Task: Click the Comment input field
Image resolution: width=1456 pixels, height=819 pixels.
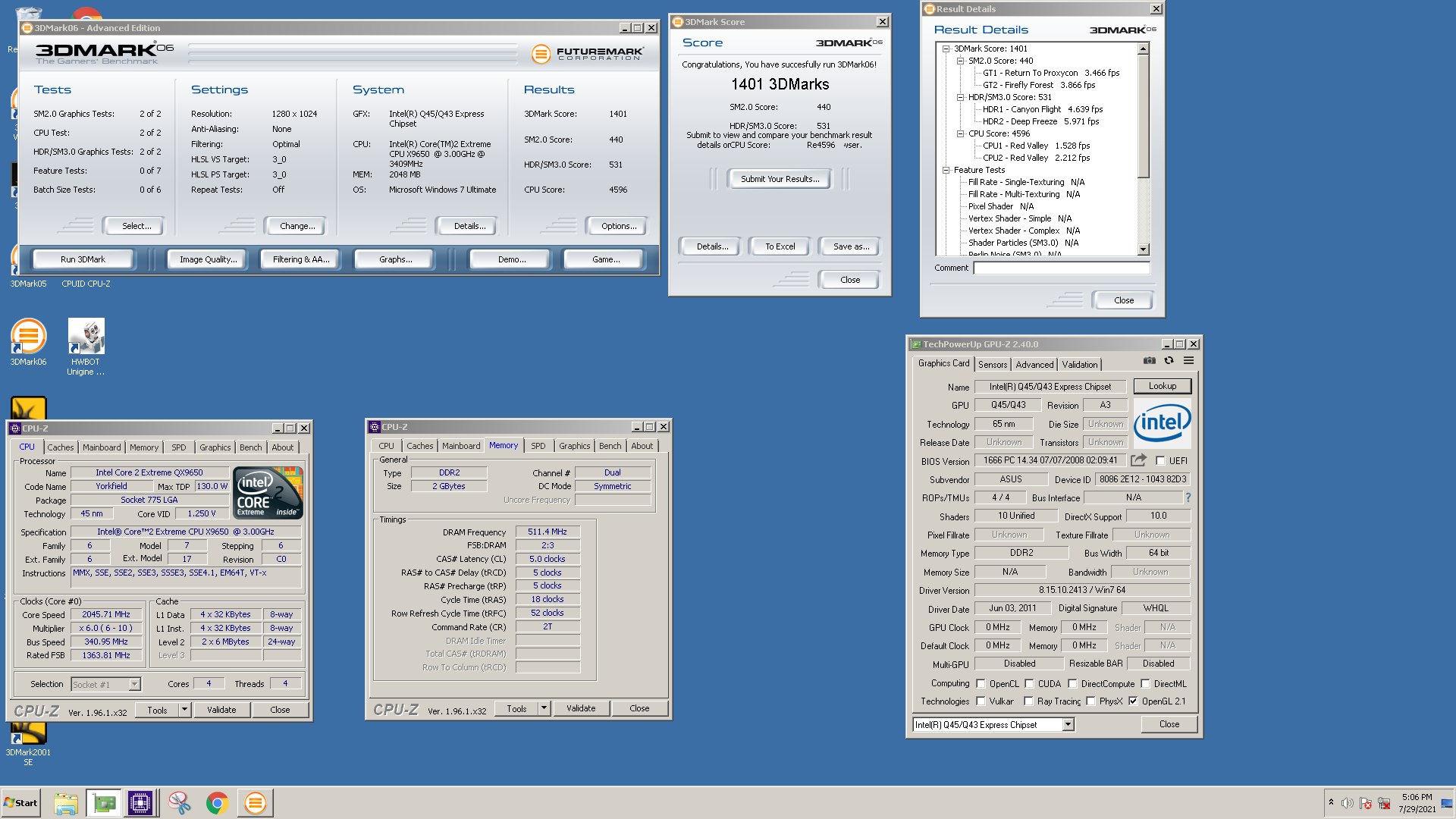Action: [1062, 268]
